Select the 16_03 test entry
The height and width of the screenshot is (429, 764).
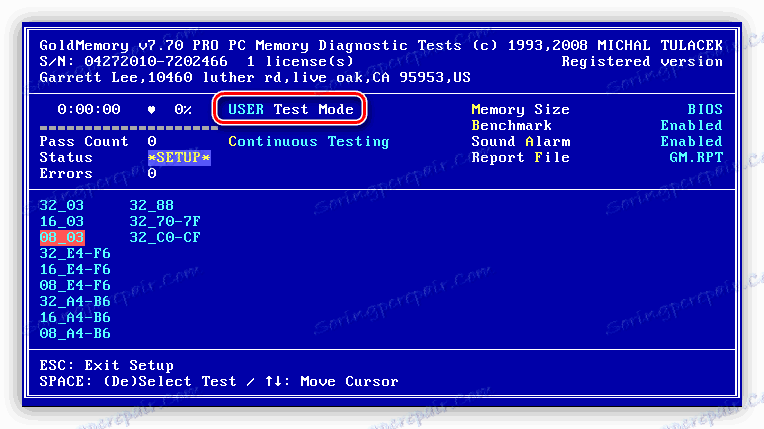click(61, 221)
